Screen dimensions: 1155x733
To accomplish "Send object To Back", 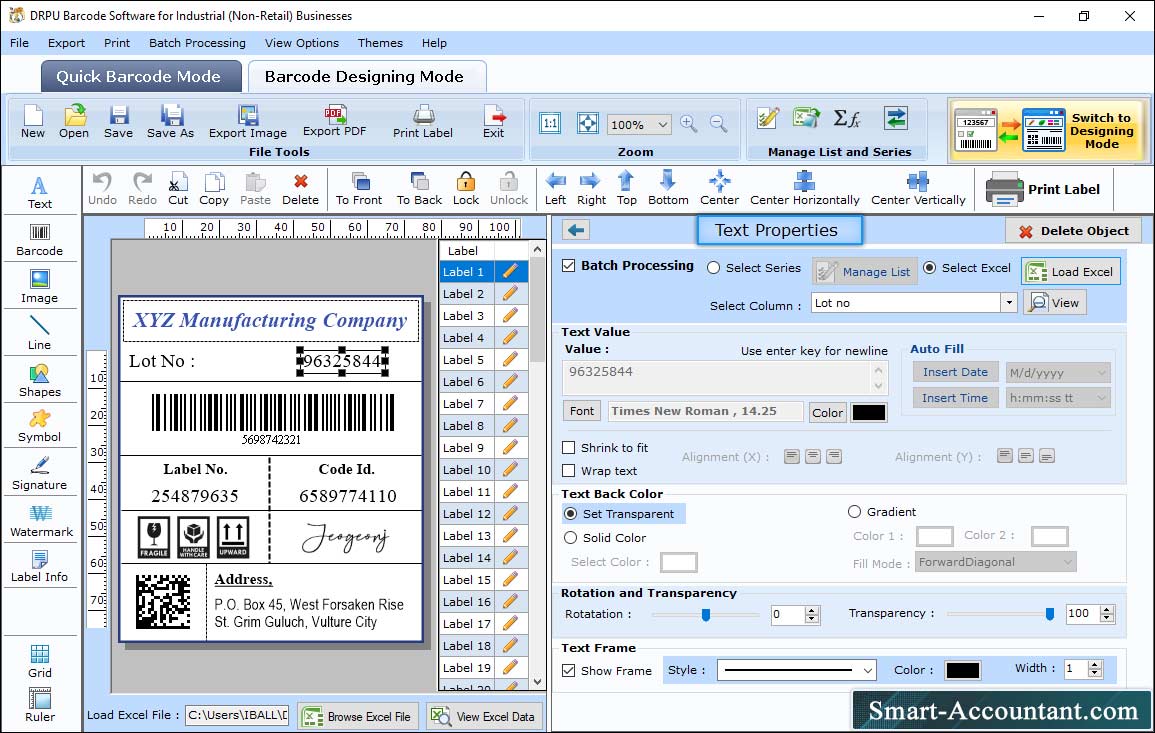I will click(x=419, y=189).
